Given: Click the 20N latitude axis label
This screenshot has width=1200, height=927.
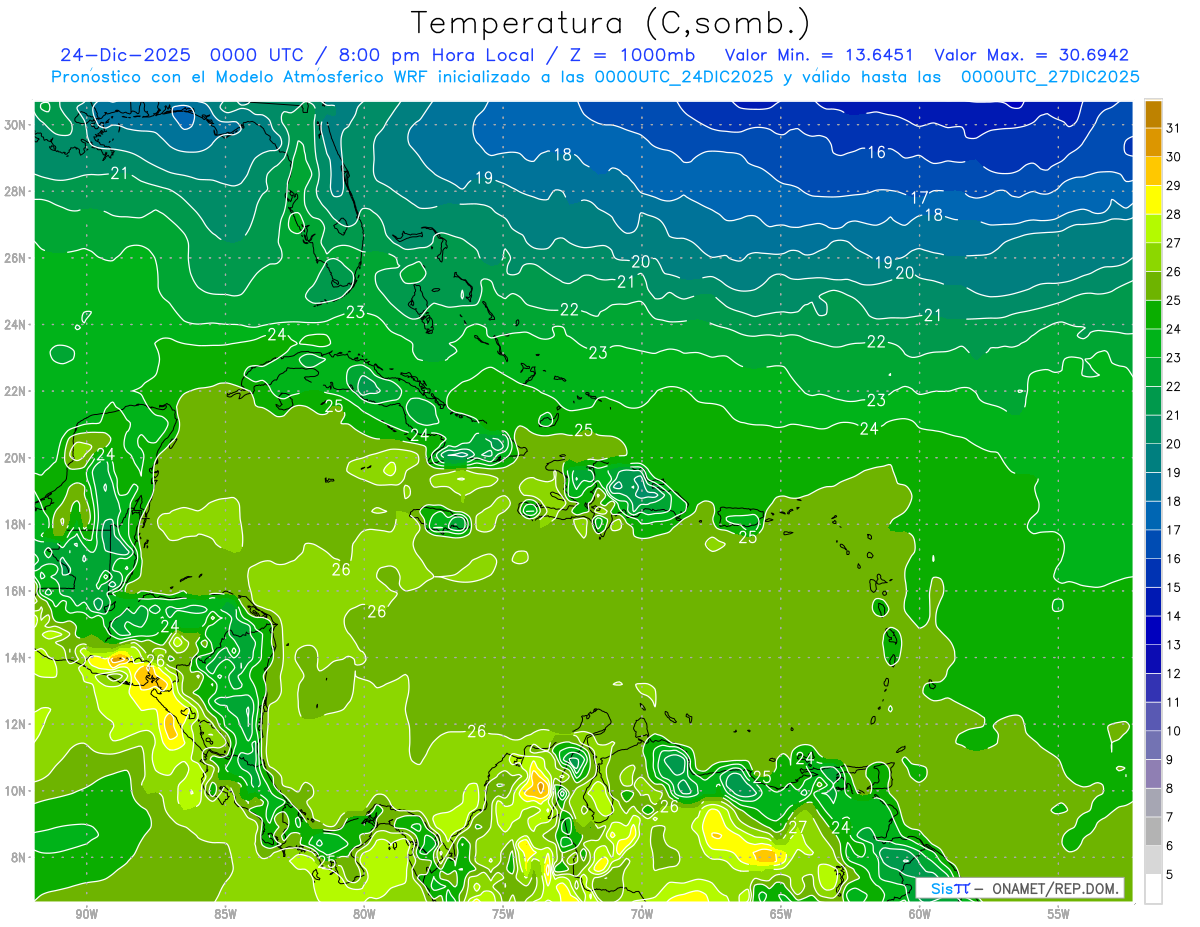Looking at the screenshot, I should pos(17,458).
